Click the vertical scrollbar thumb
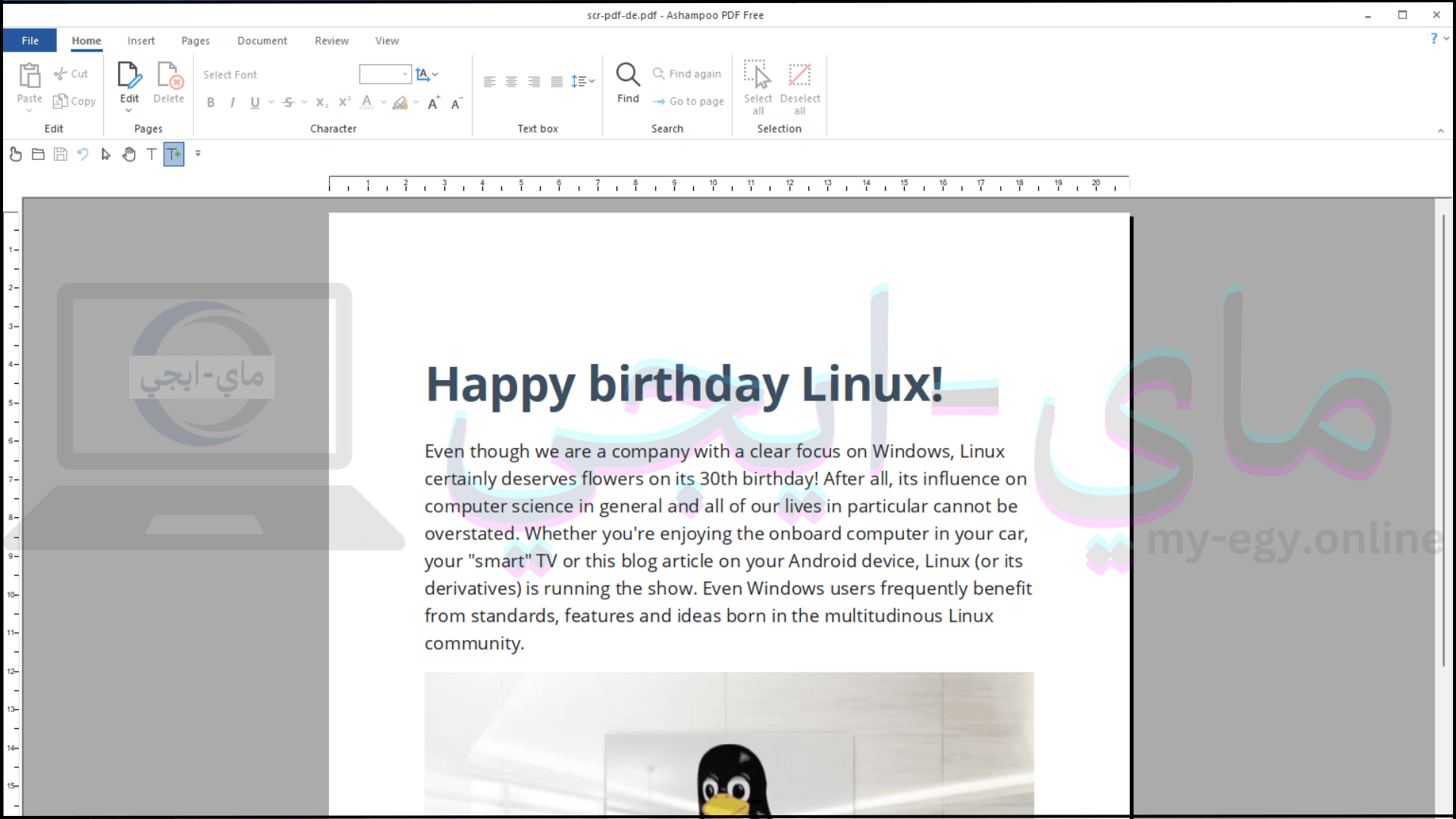The width and height of the screenshot is (1456, 819). [1444, 441]
